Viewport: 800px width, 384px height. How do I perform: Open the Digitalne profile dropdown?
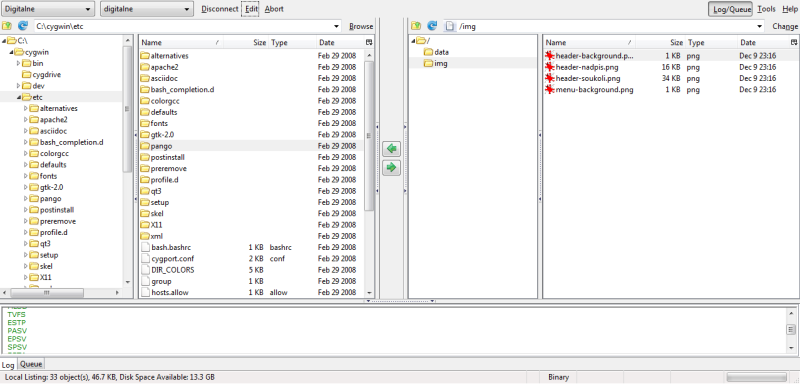(47, 9)
